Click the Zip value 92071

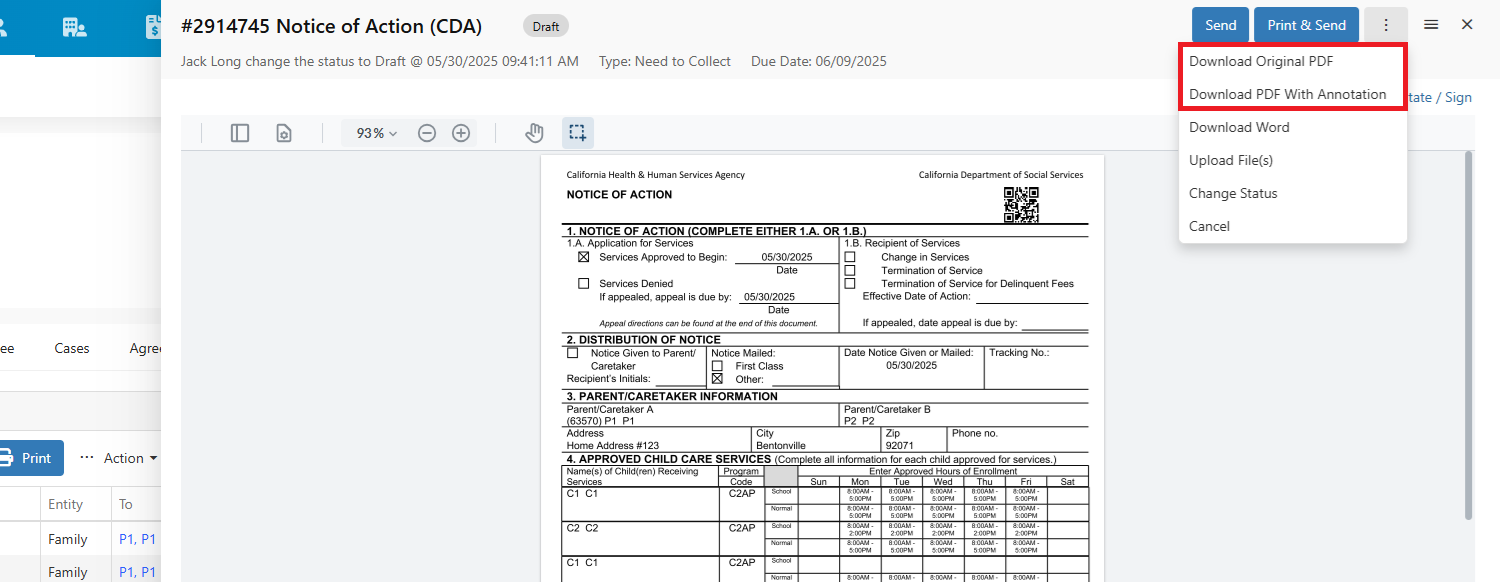[899, 446]
